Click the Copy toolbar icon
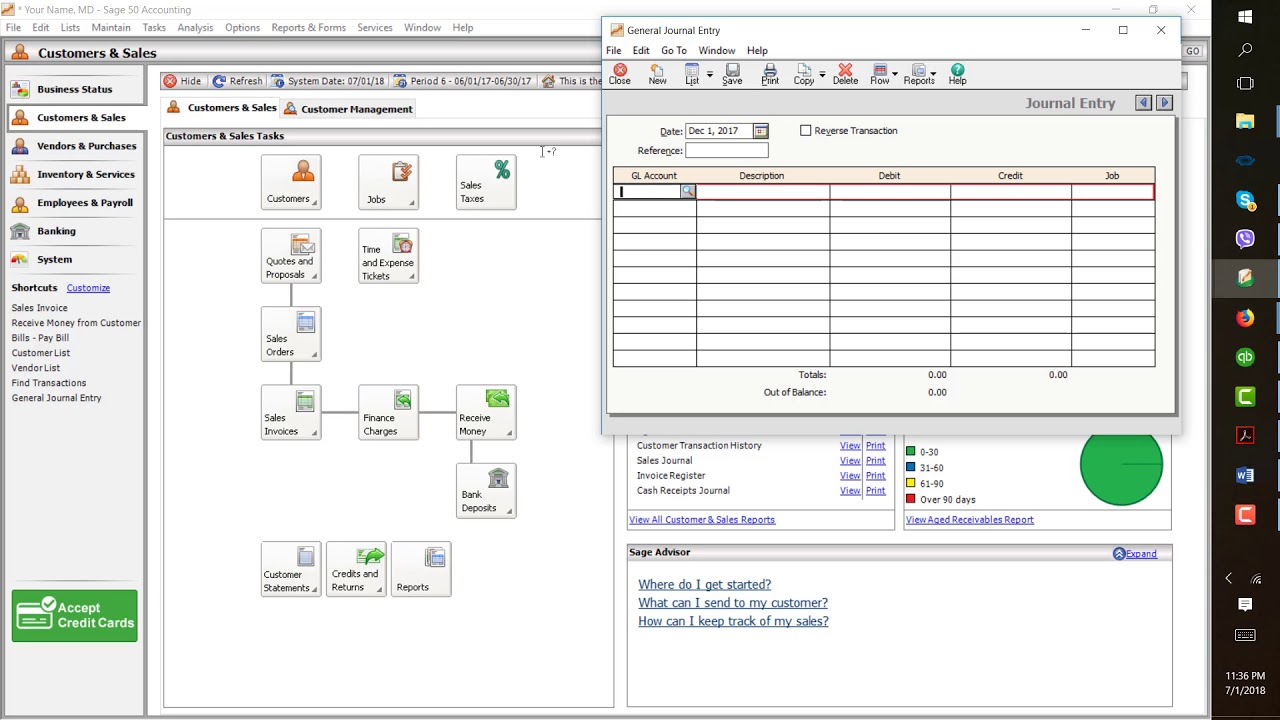 point(804,74)
